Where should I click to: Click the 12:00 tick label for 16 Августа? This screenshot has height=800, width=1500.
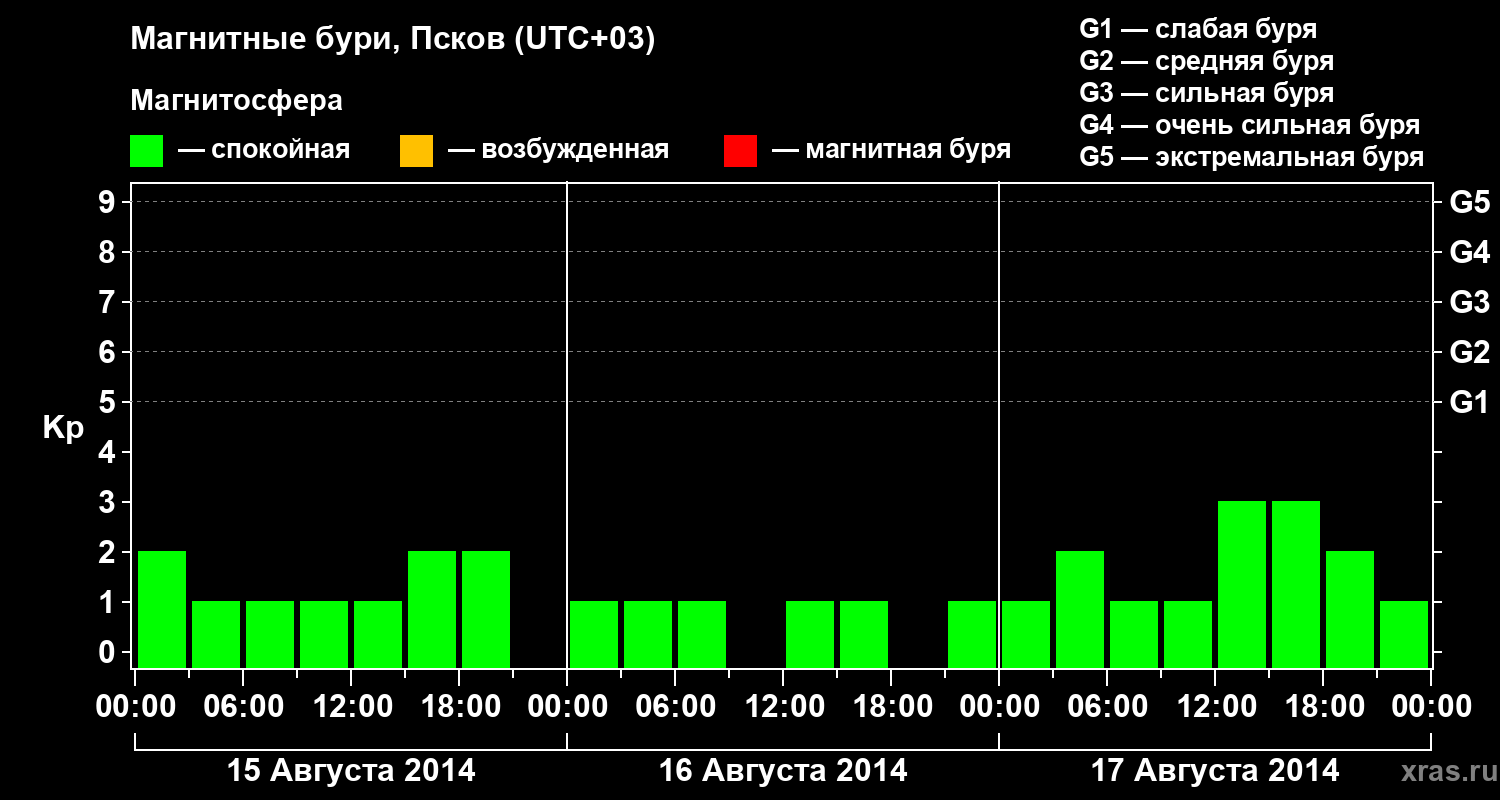point(783,707)
